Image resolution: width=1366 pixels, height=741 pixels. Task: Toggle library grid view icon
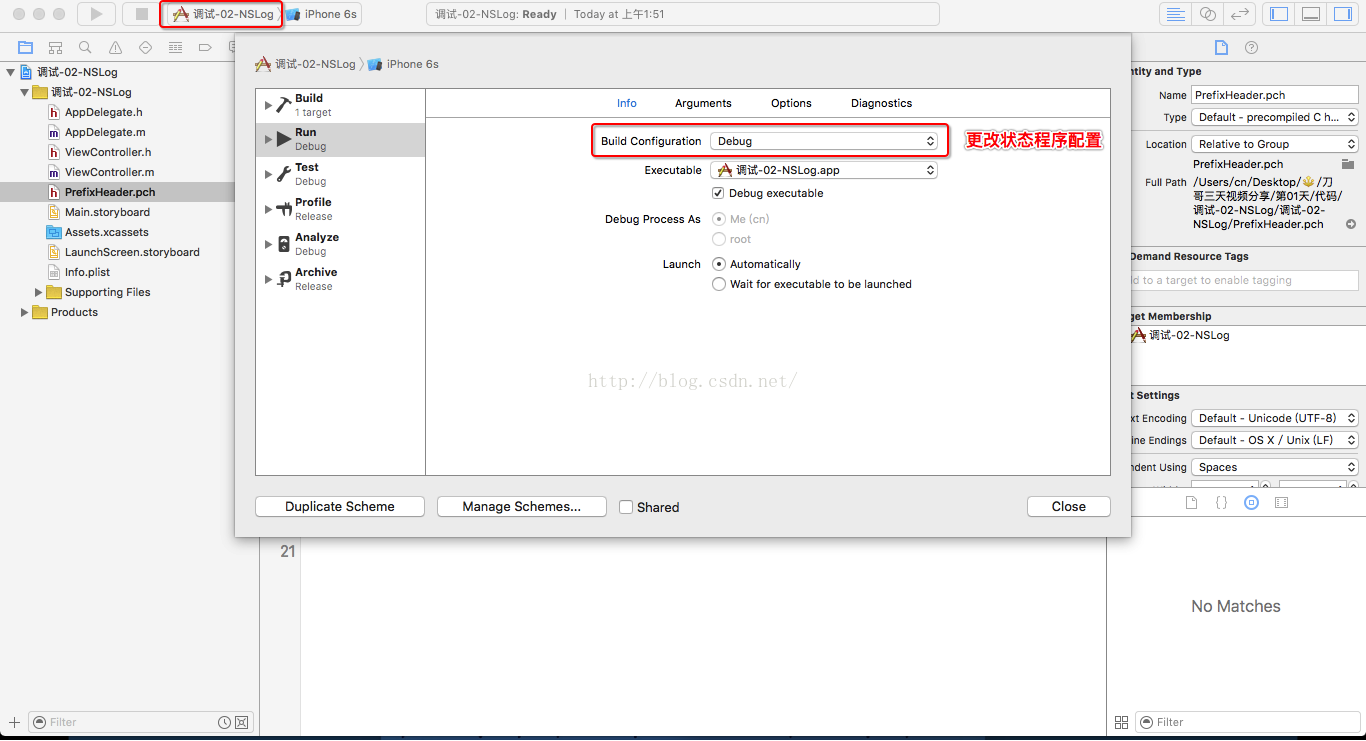point(1121,722)
